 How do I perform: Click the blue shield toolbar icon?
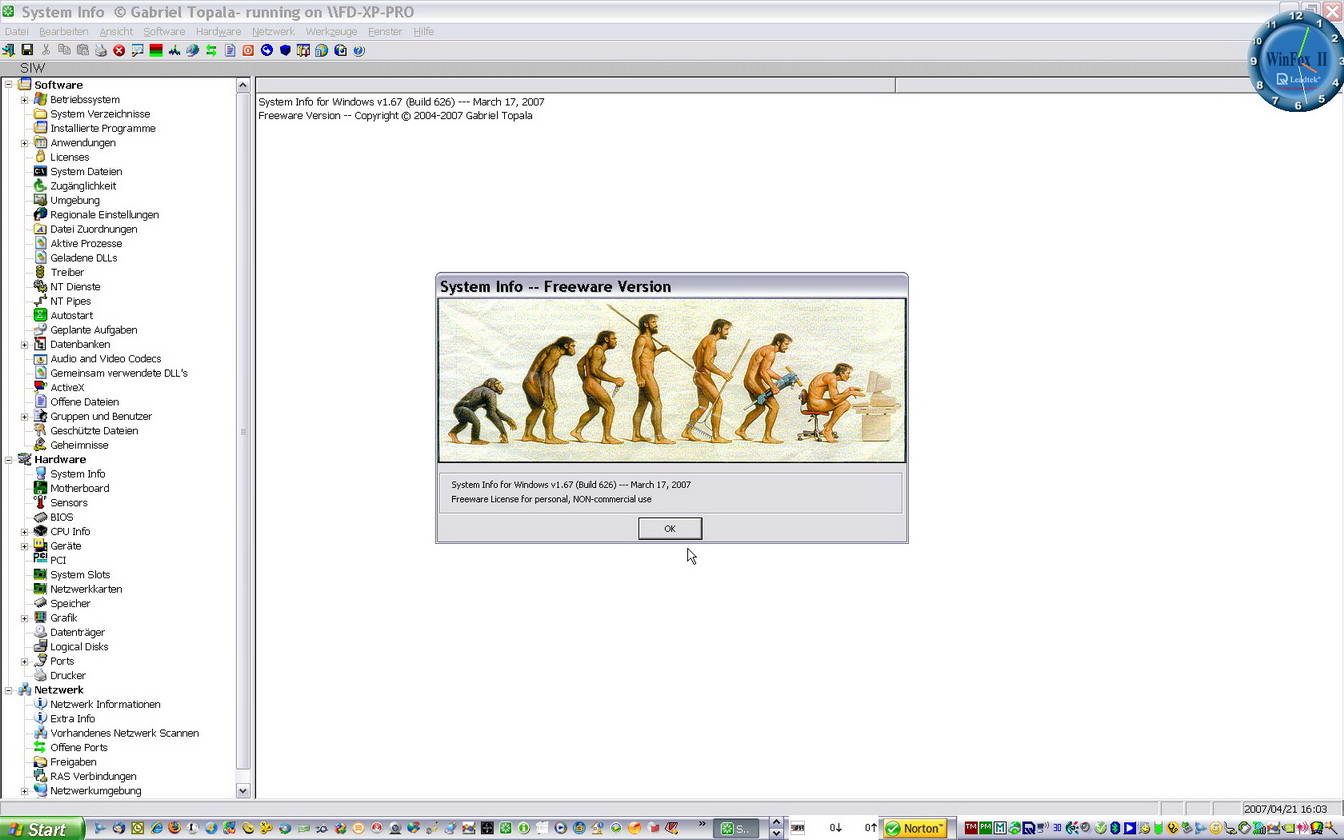pyautogui.click(x=285, y=50)
